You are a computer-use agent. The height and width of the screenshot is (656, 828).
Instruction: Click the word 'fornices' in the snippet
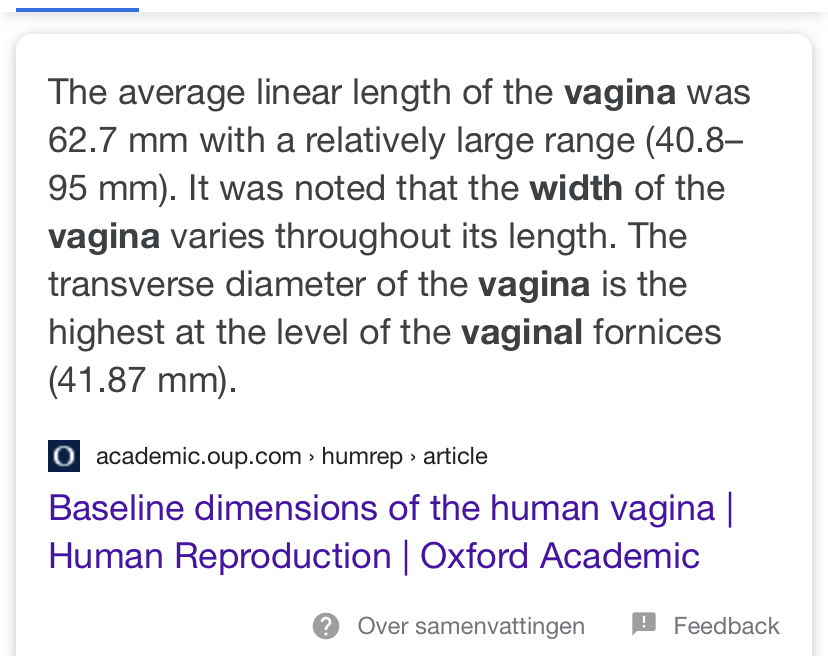656,332
